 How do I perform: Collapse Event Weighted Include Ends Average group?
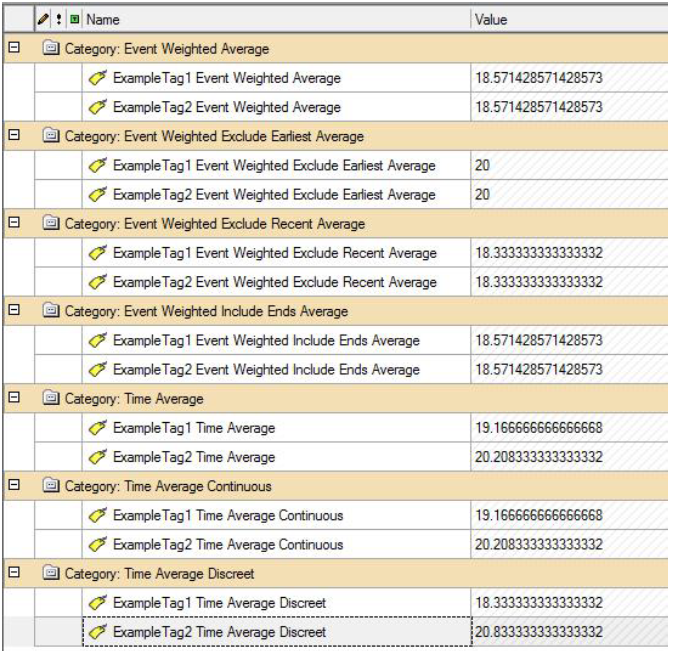(x=14, y=309)
